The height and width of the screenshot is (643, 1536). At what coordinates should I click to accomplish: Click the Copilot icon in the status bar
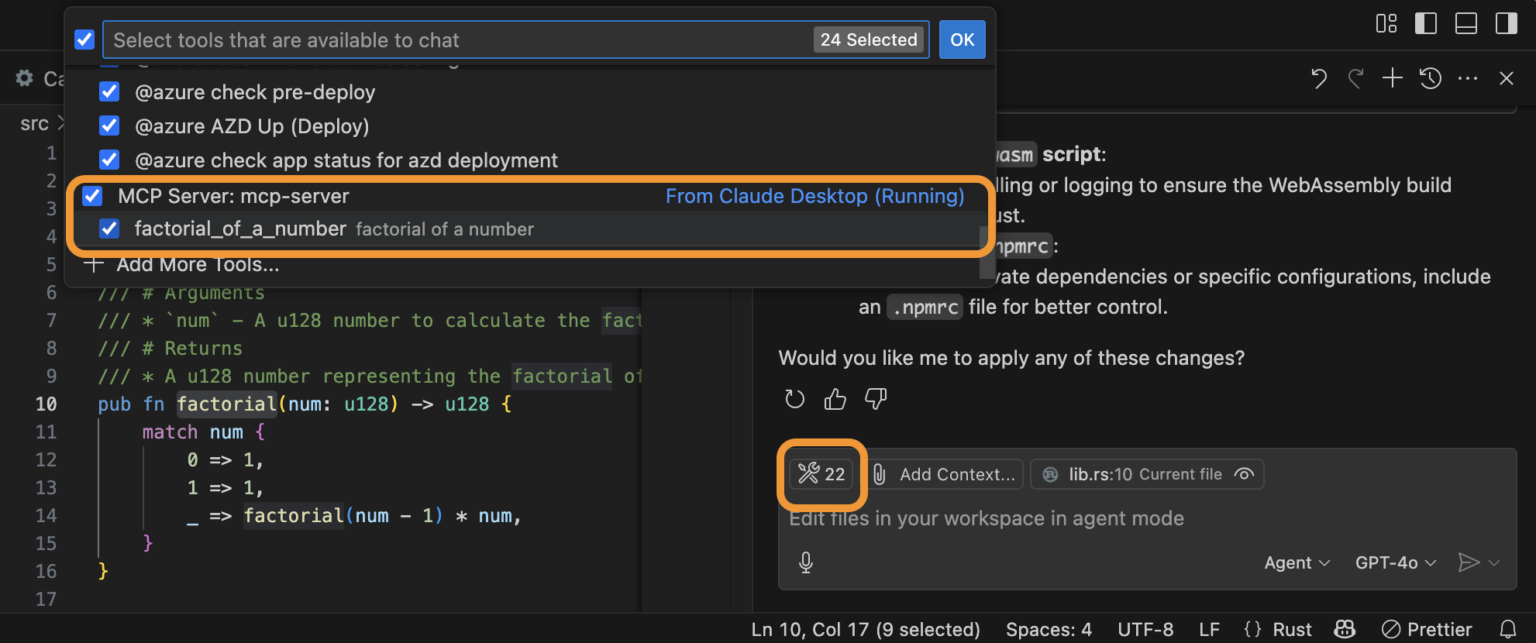[1344, 629]
